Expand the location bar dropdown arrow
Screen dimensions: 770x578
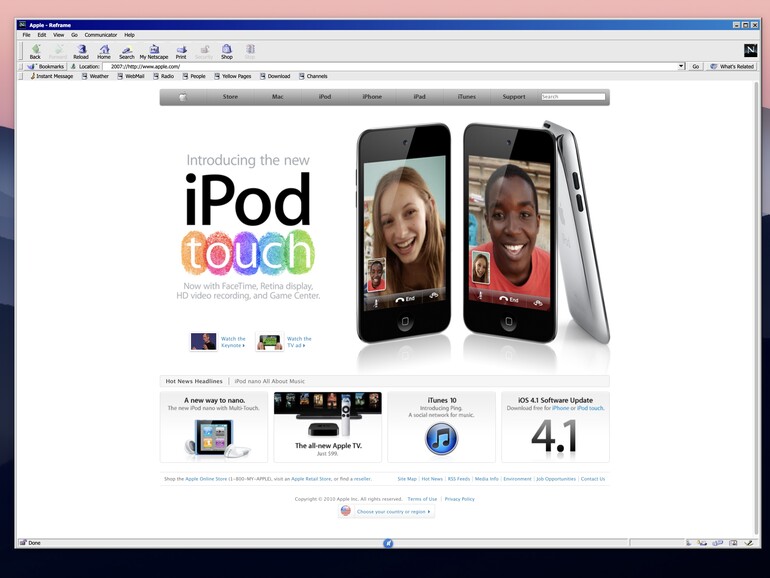coord(681,66)
